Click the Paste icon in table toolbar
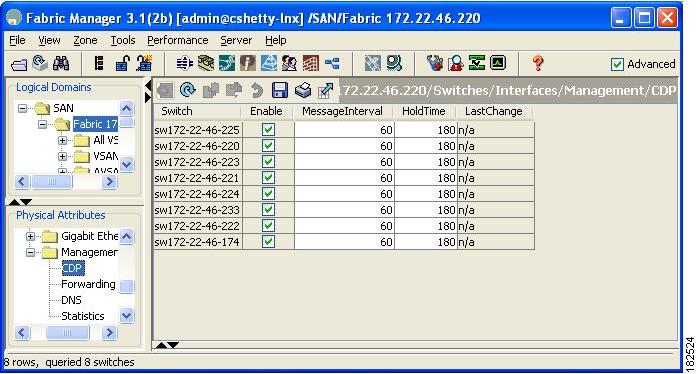 click(233, 90)
